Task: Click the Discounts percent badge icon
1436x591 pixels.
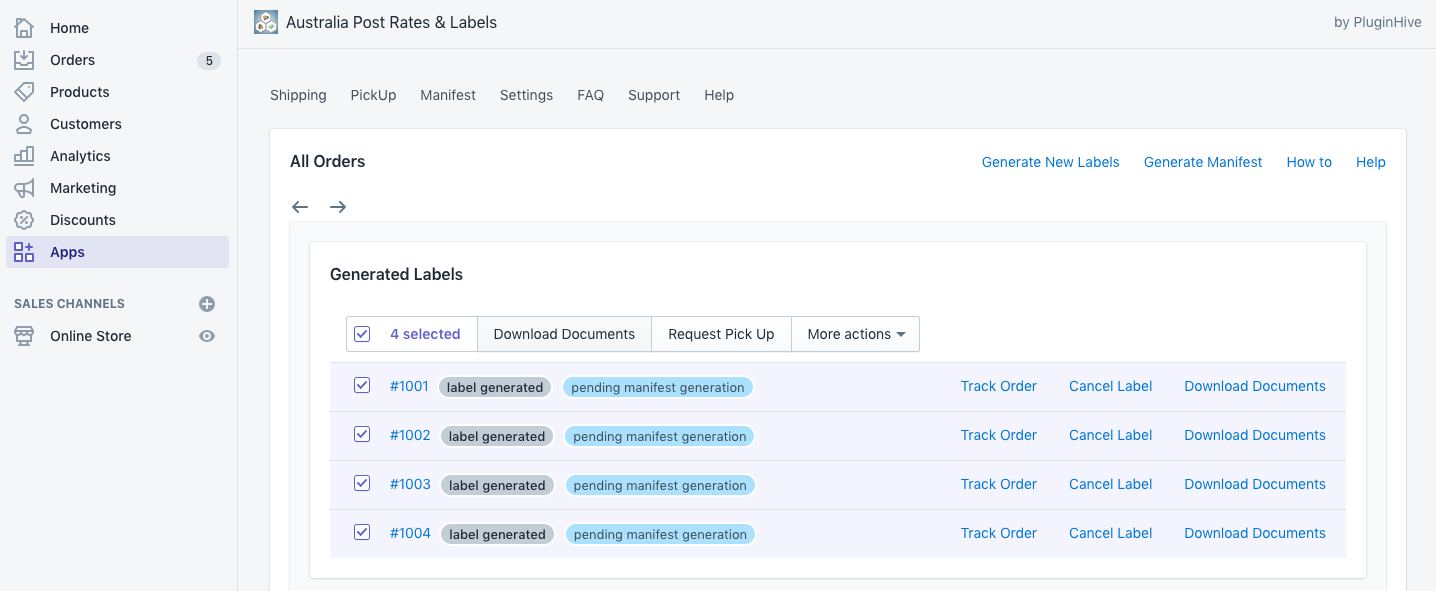Action: pyautogui.click(x=24, y=220)
